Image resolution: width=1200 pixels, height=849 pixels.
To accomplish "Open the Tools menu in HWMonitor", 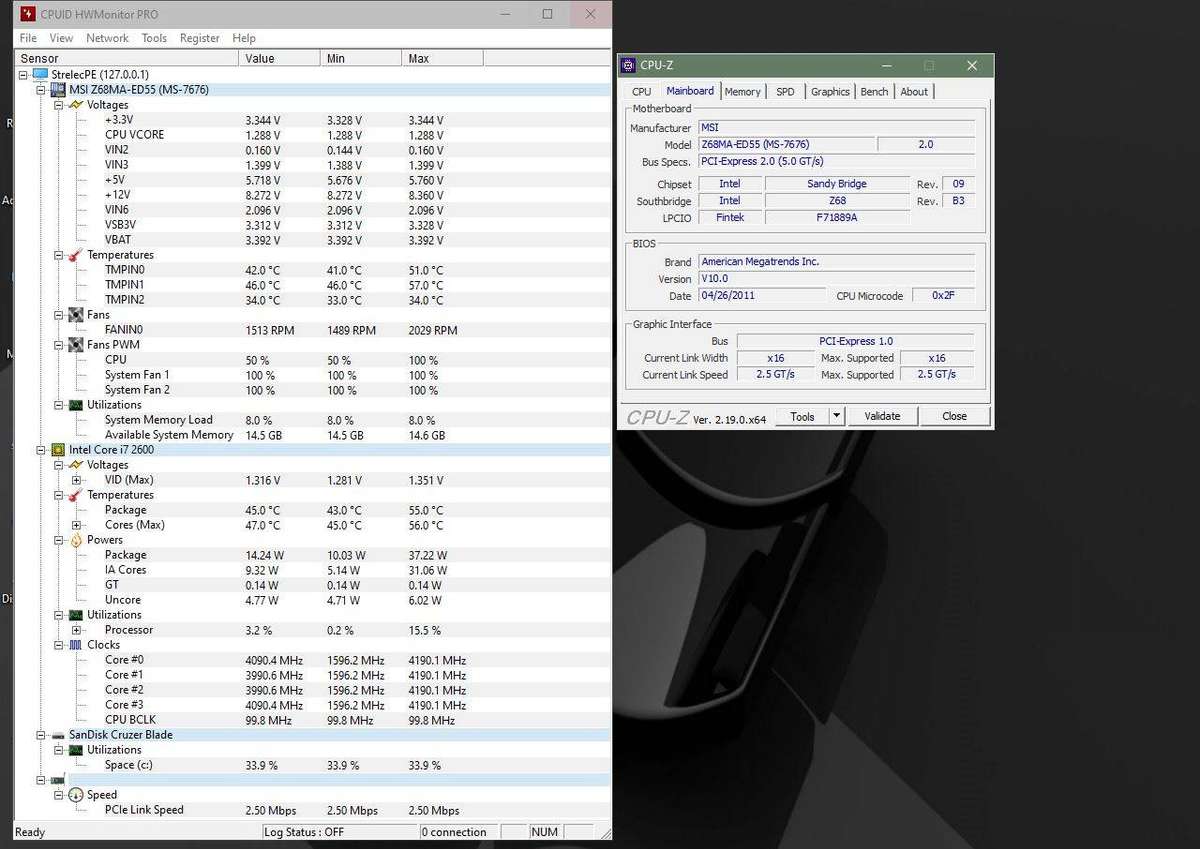I will 154,38.
